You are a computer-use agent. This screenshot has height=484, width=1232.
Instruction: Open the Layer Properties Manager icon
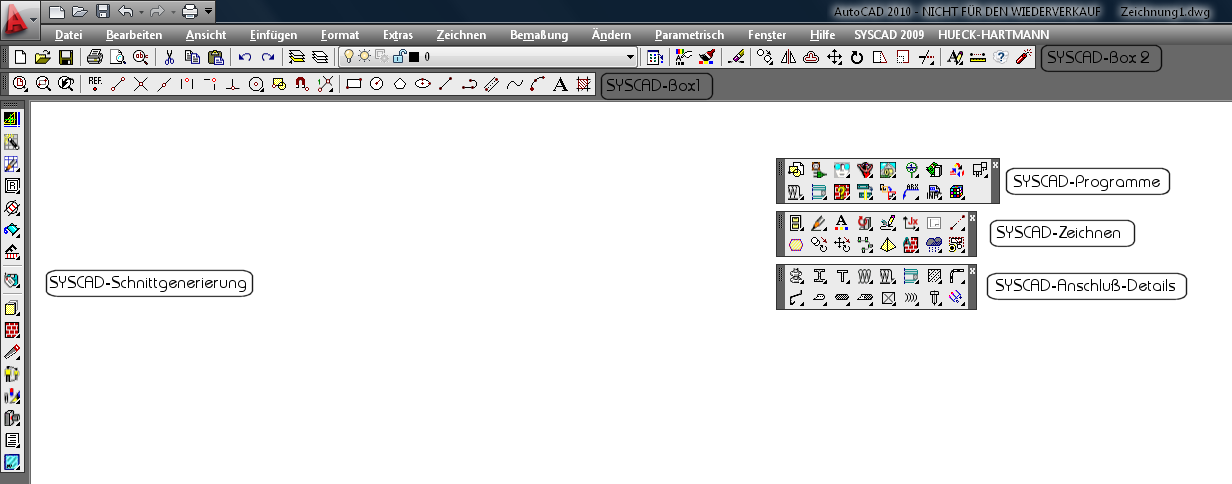point(296,57)
